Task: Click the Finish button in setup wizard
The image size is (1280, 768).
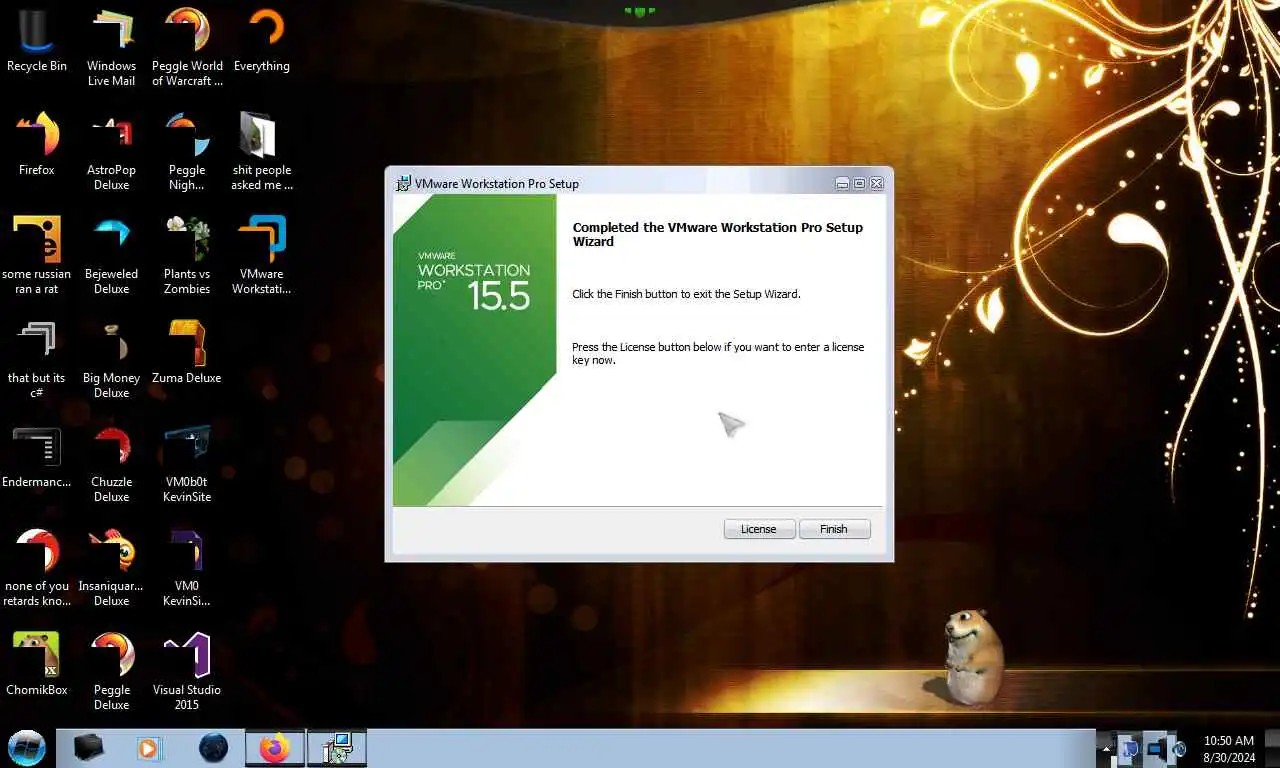Action: click(x=834, y=529)
